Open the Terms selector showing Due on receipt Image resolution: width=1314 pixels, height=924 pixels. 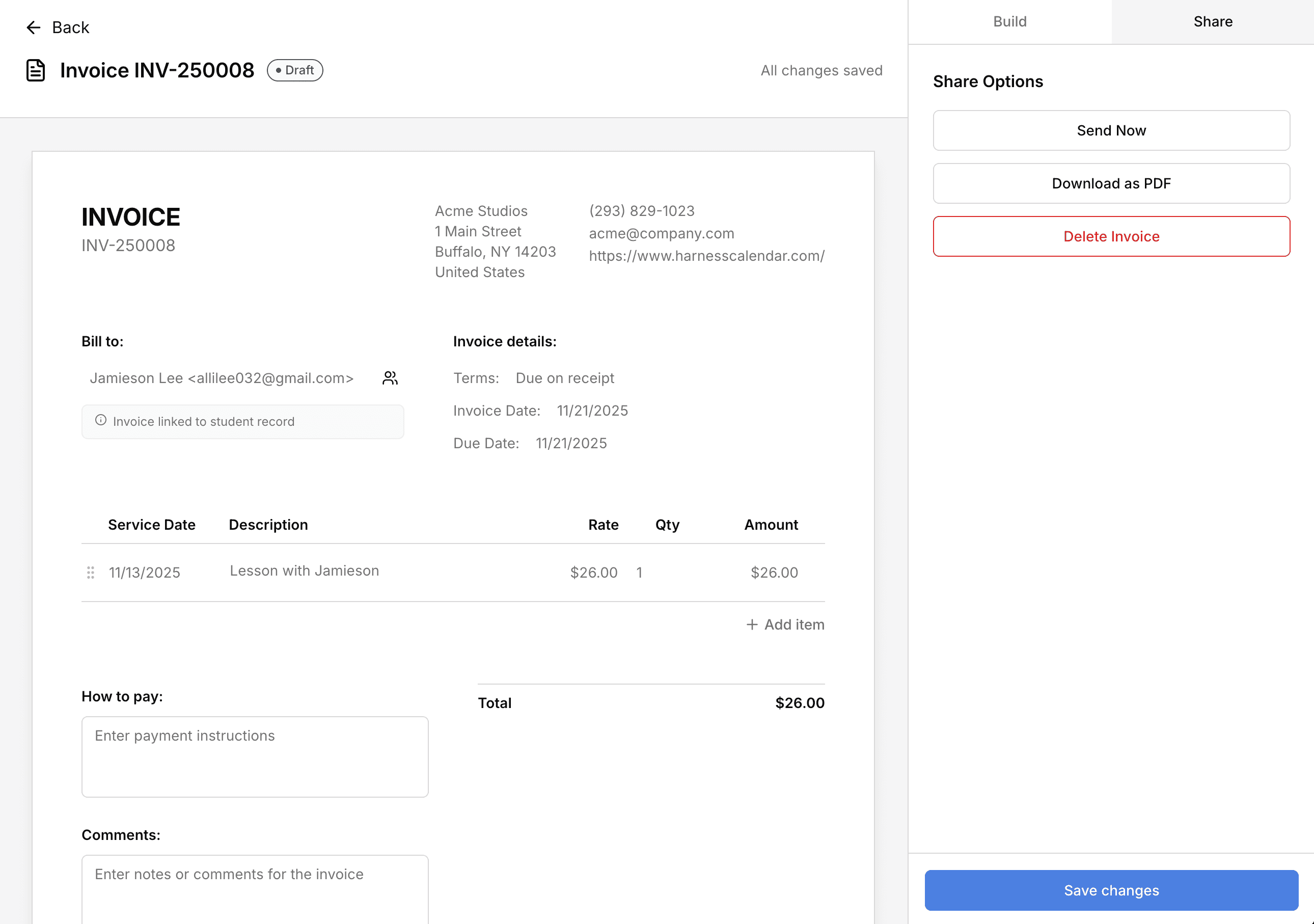(x=564, y=377)
